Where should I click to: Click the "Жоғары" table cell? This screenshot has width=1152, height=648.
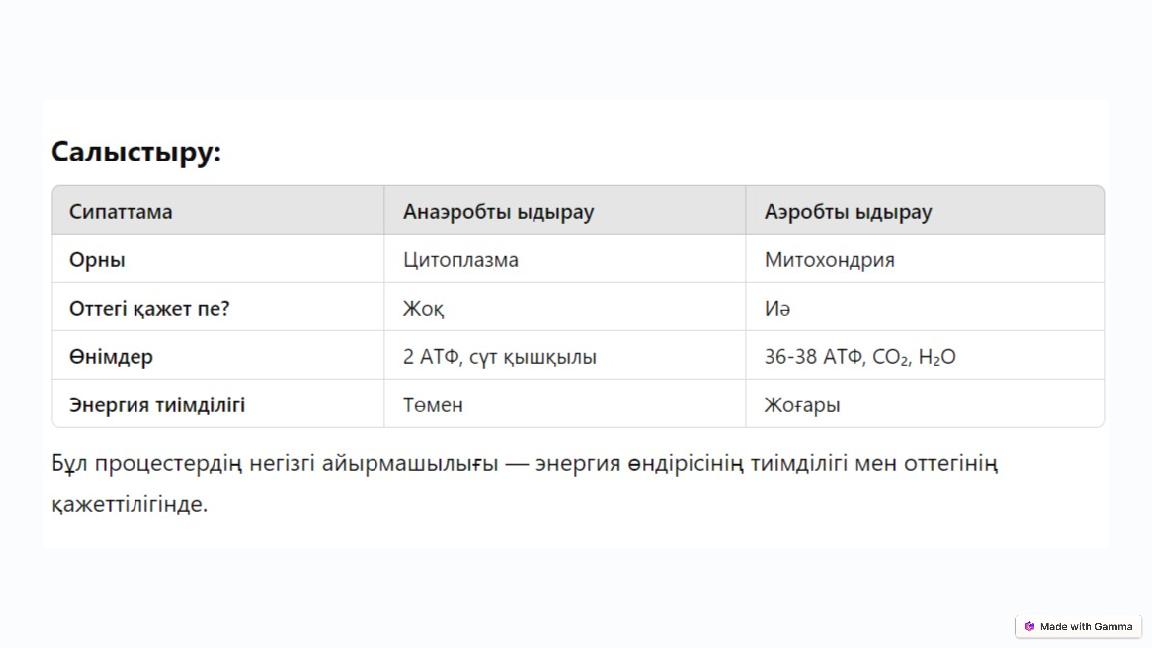[x=802, y=405]
